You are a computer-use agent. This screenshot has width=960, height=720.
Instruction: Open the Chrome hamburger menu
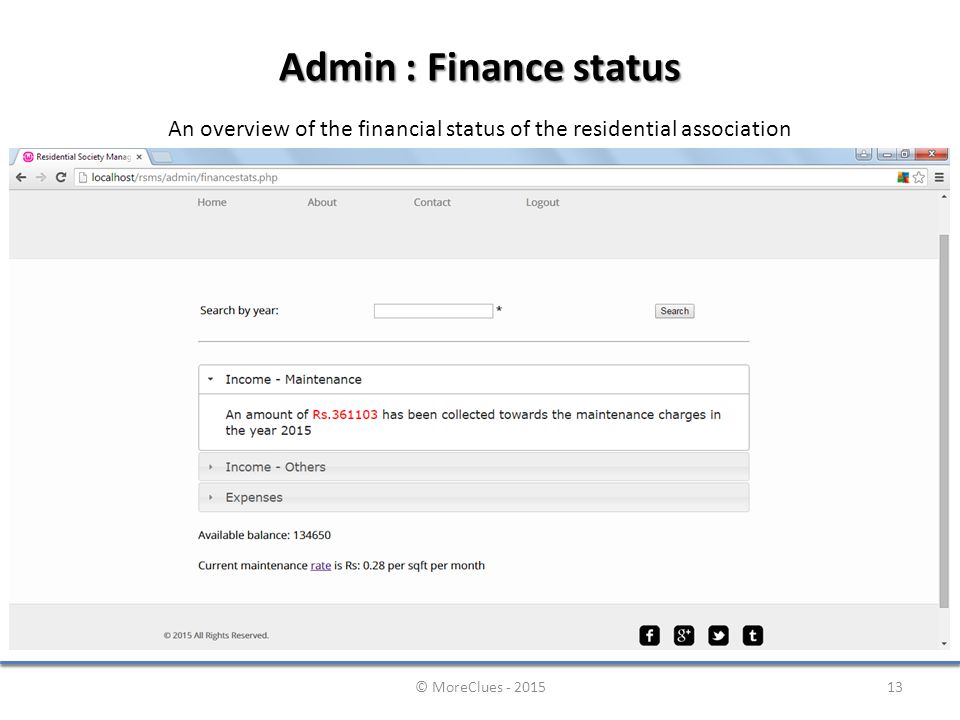click(x=939, y=178)
